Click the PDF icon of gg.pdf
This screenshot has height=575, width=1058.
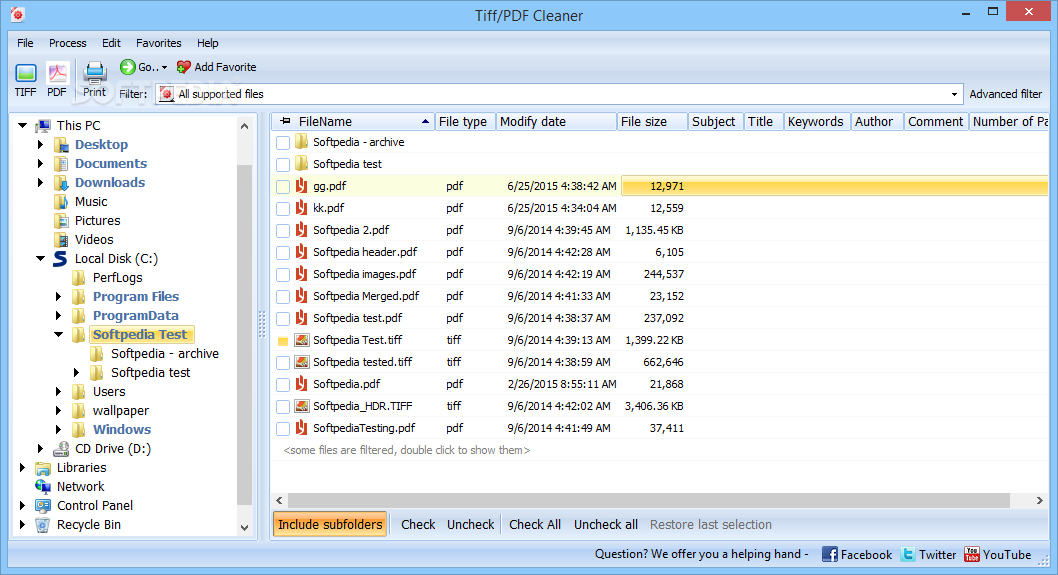(x=302, y=186)
